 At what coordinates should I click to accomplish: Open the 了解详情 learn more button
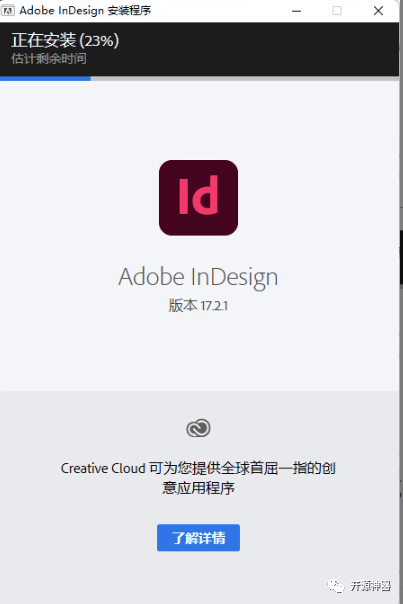(198, 537)
